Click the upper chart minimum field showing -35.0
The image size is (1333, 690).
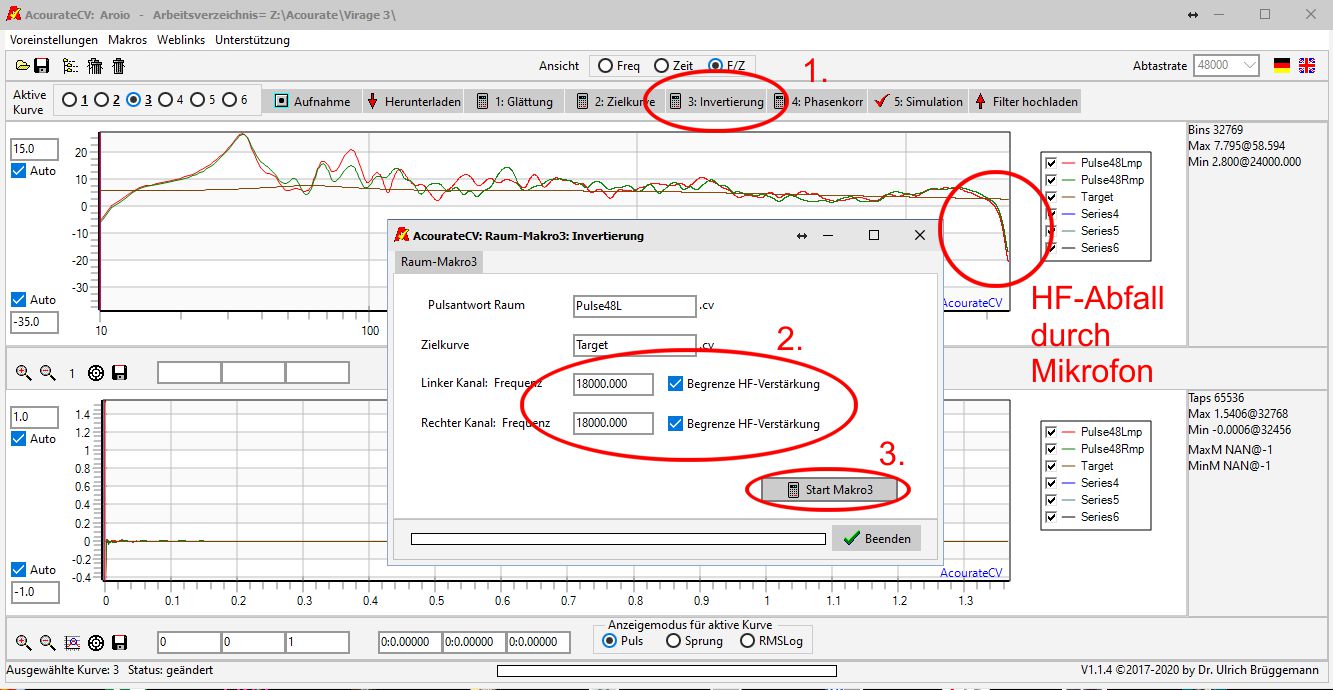click(x=35, y=322)
